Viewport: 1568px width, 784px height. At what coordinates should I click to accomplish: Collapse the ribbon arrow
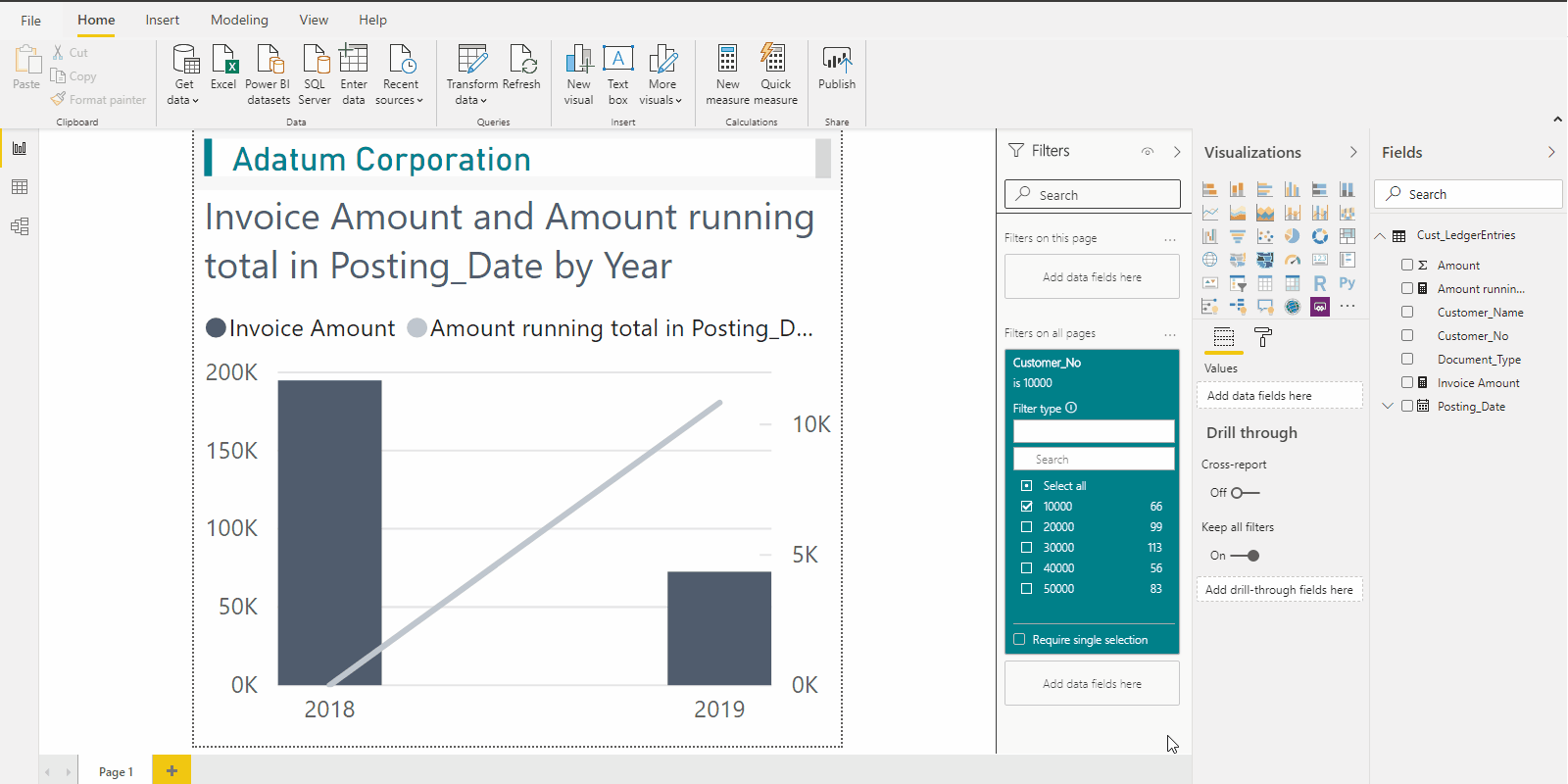tap(1557, 120)
